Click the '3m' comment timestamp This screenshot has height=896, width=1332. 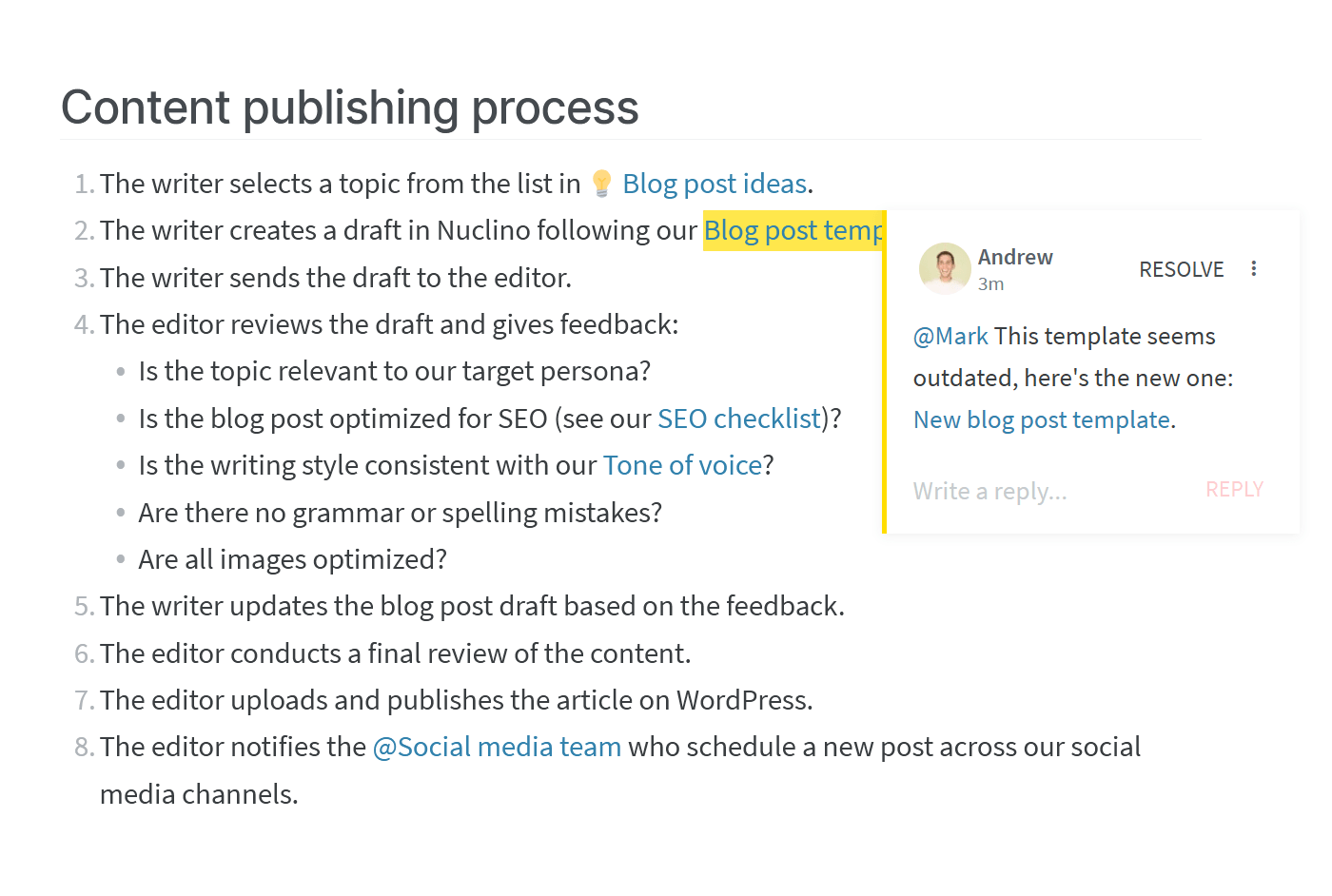[x=990, y=284]
